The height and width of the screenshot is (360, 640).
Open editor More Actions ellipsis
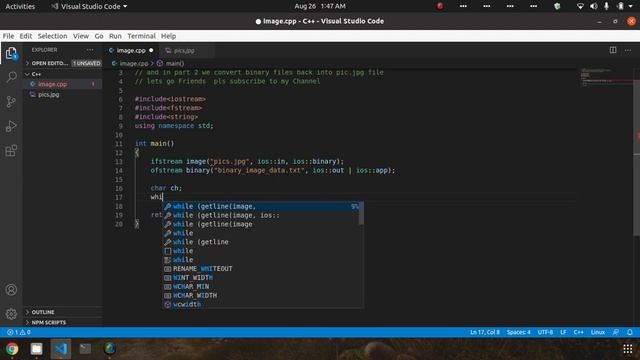pyautogui.click(x=628, y=50)
